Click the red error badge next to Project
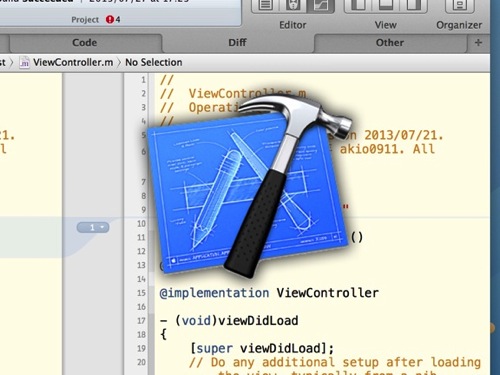 (110, 20)
